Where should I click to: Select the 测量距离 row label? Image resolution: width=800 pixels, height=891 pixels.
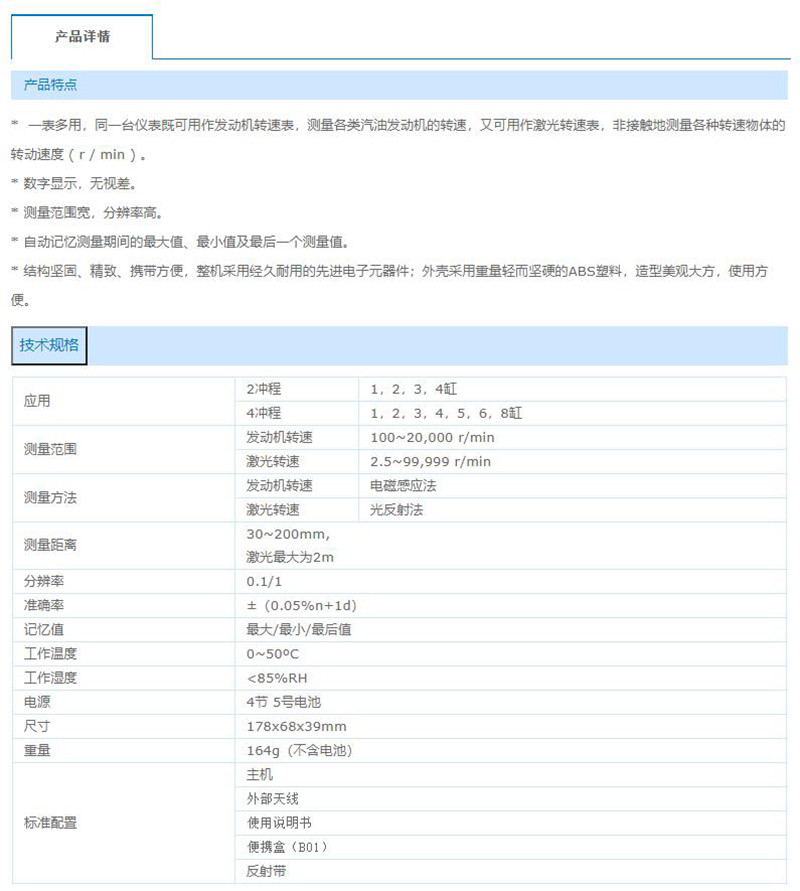pos(50,545)
